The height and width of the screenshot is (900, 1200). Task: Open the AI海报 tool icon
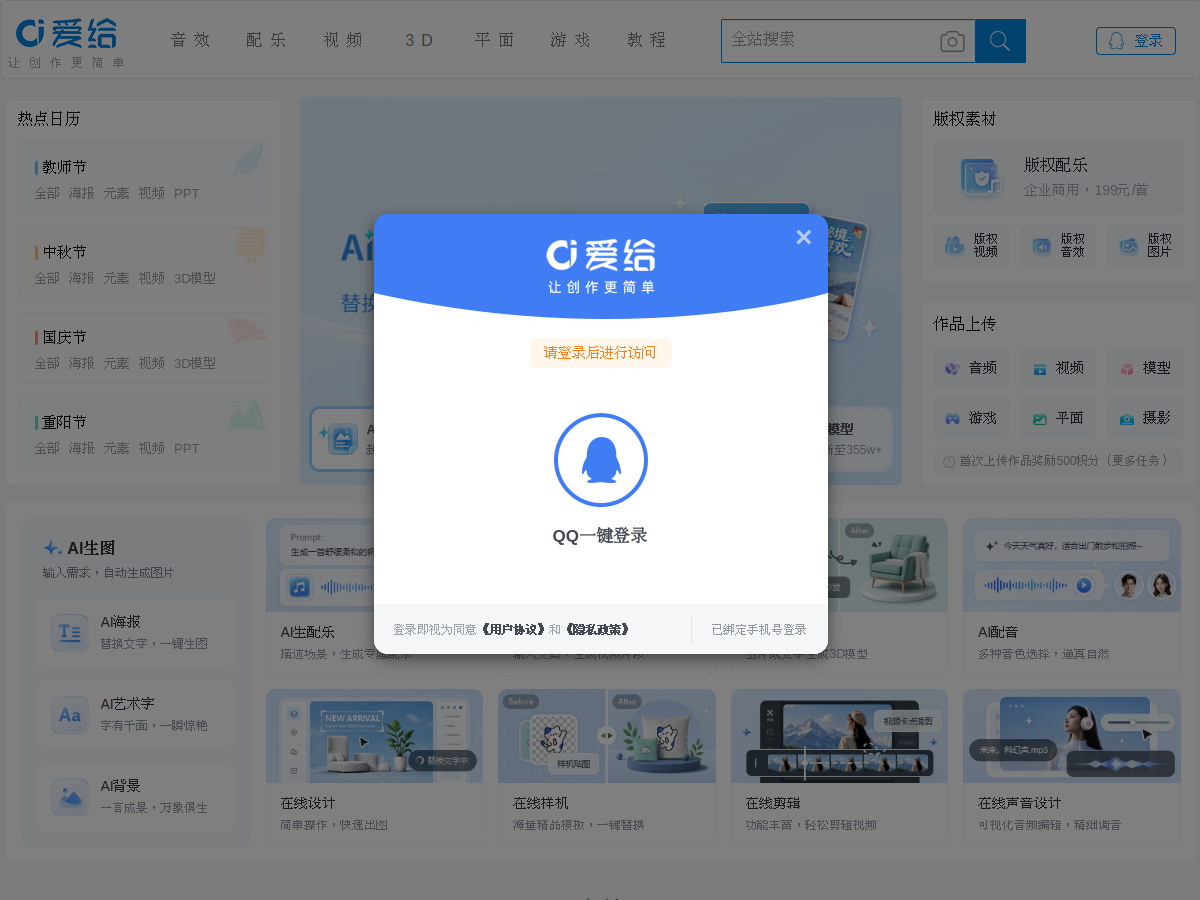pyautogui.click(x=70, y=632)
